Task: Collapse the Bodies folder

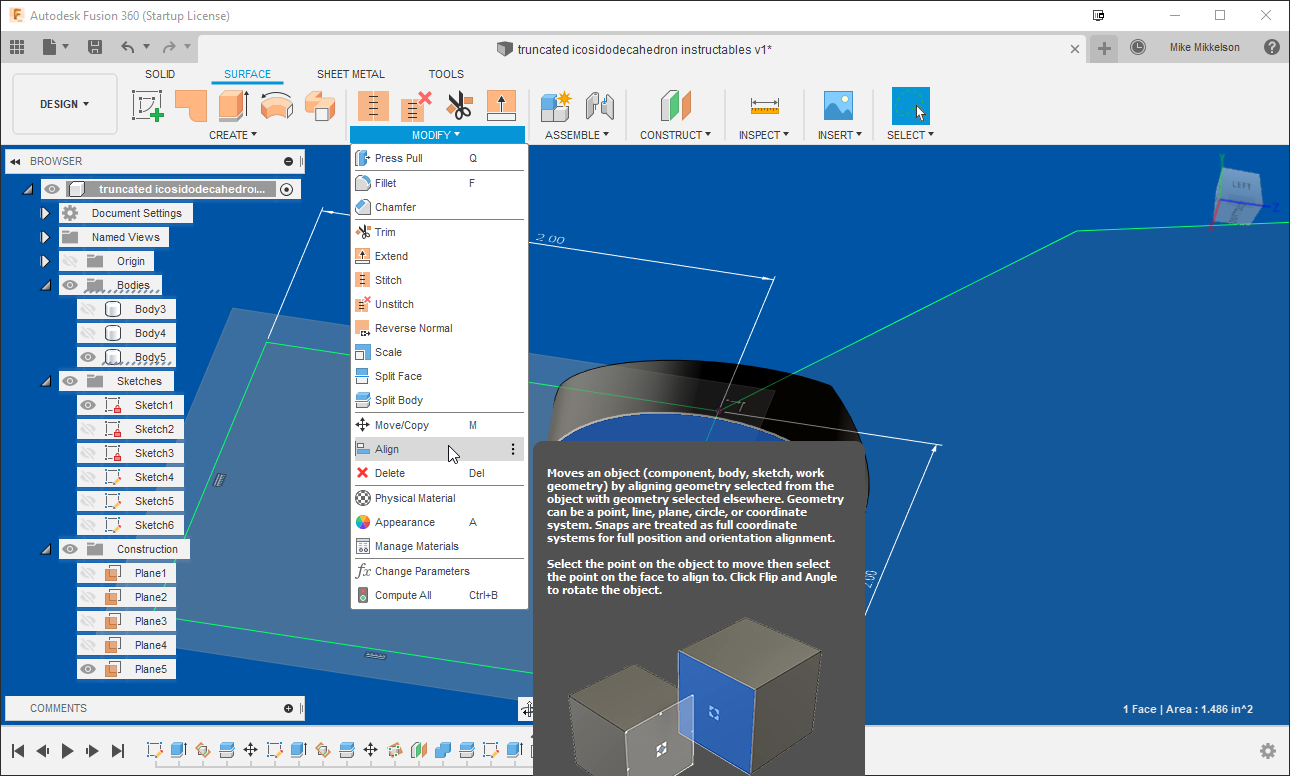Action: click(45, 285)
